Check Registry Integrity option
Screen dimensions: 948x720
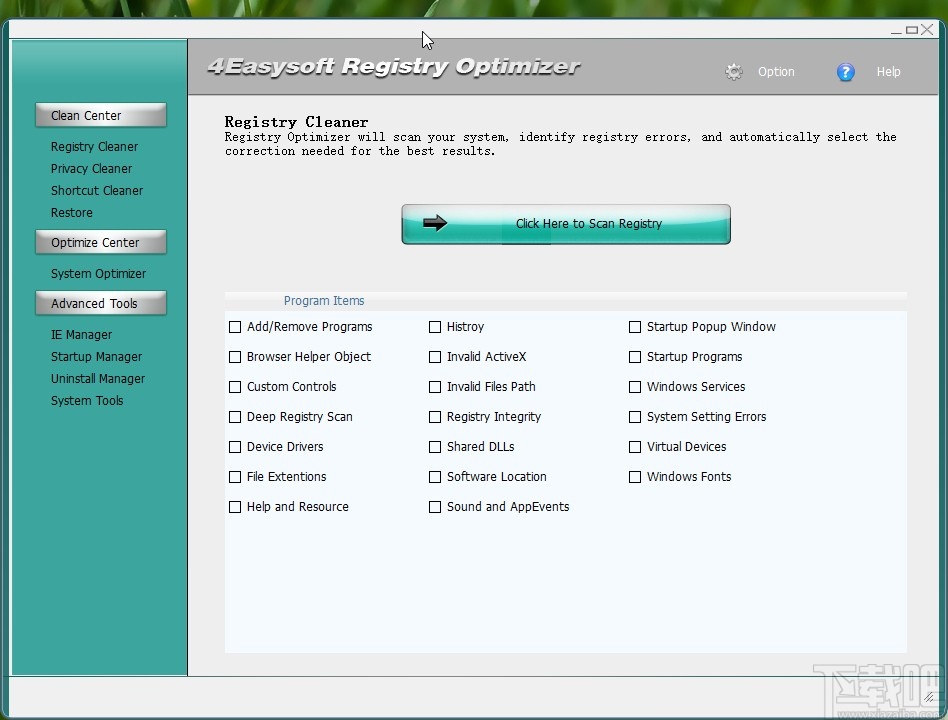pos(435,417)
